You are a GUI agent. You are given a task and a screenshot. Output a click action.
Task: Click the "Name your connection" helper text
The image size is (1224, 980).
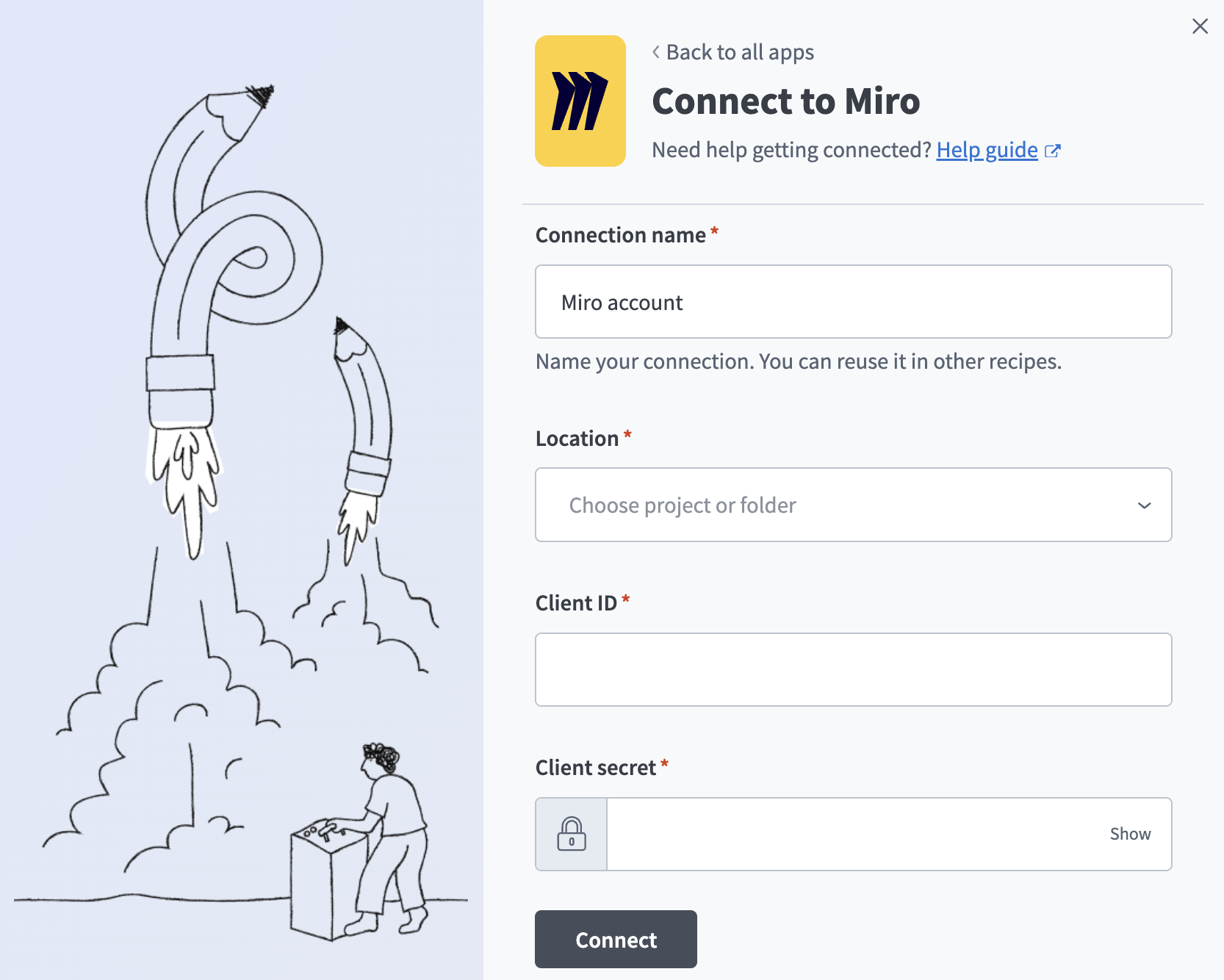click(799, 361)
